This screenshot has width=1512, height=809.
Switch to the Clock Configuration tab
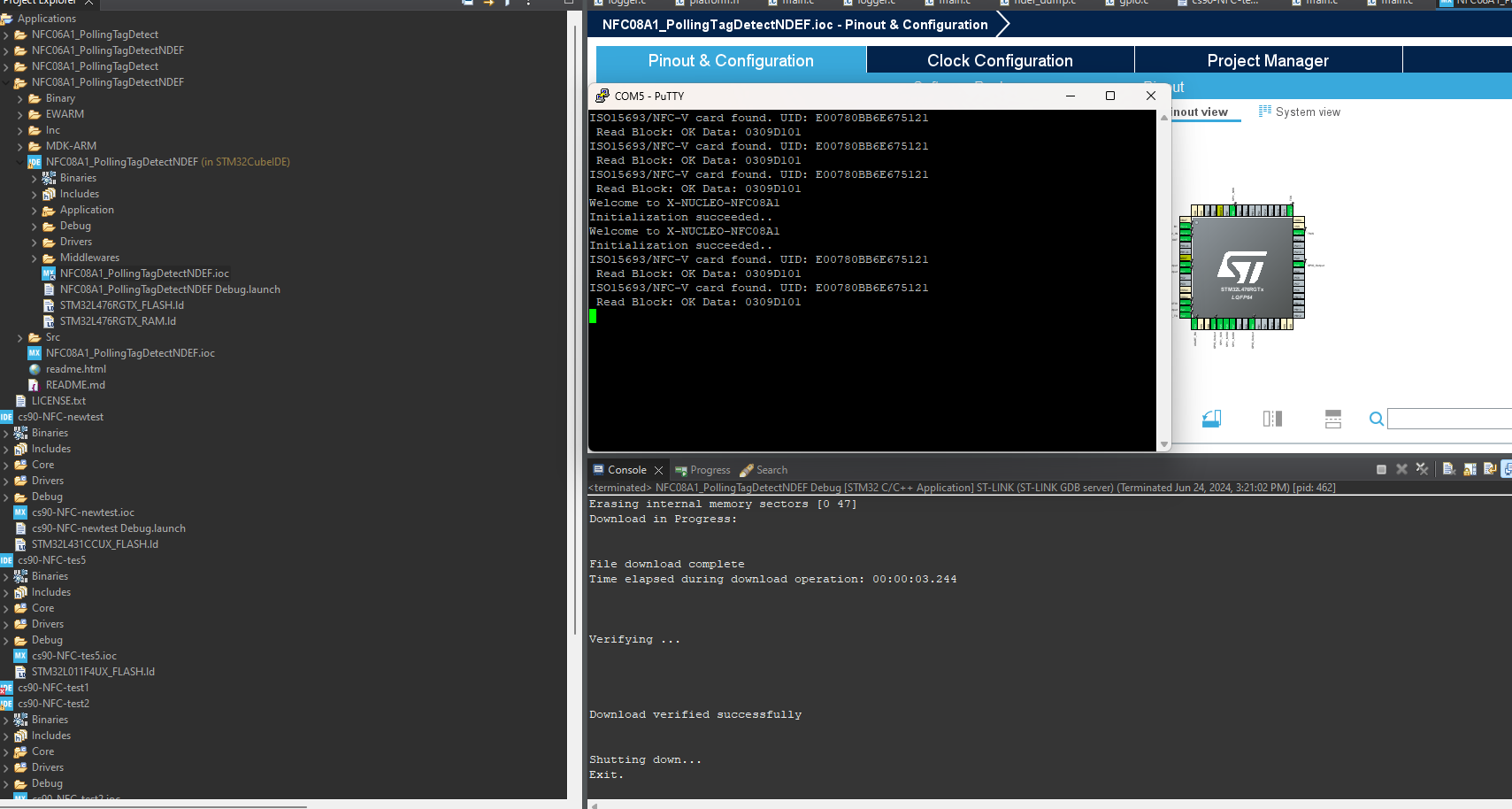click(1000, 60)
